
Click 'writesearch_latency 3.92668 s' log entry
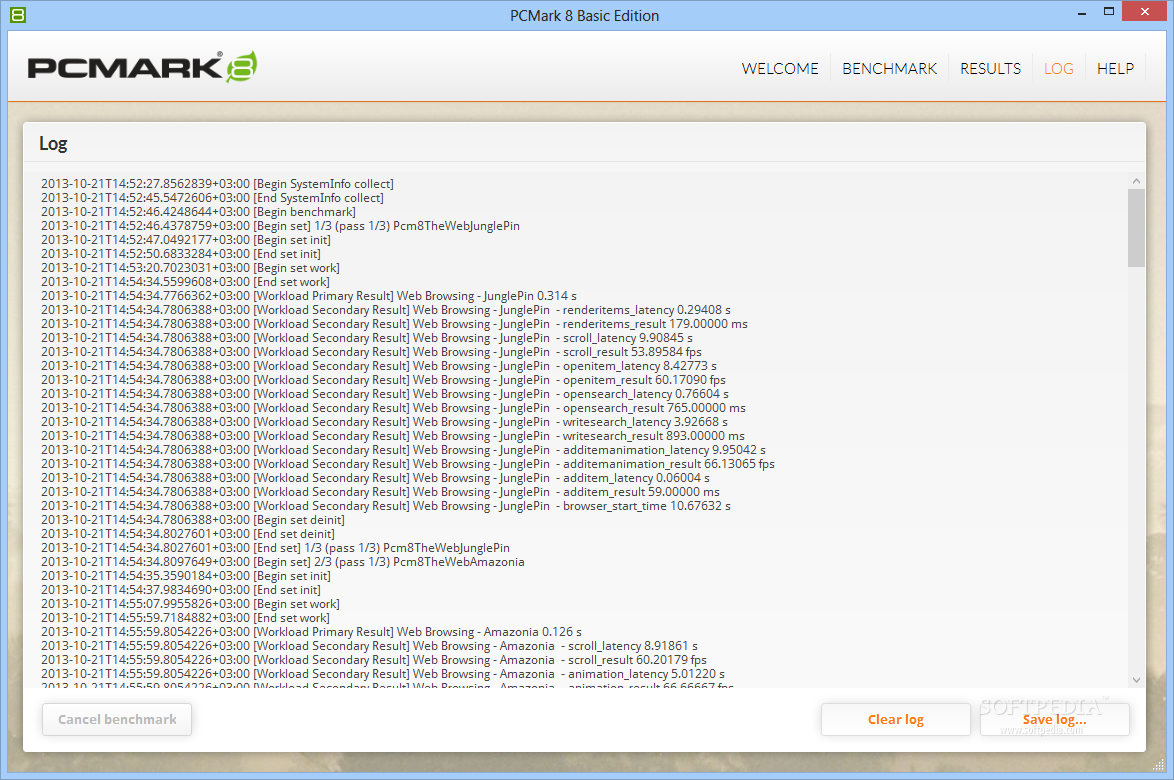click(384, 421)
